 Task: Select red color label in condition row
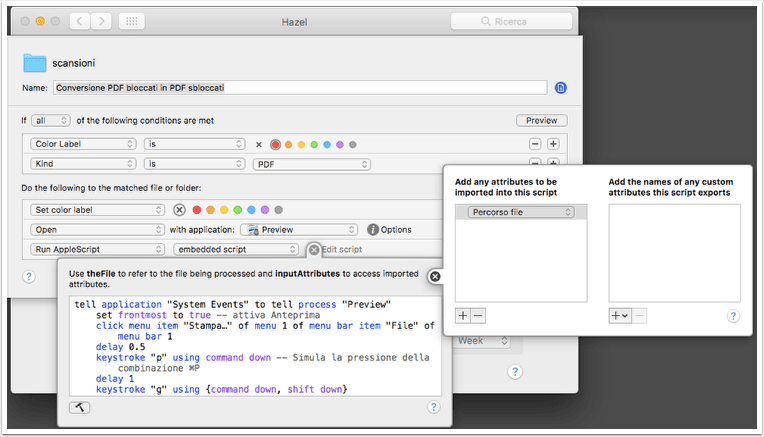click(x=275, y=144)
